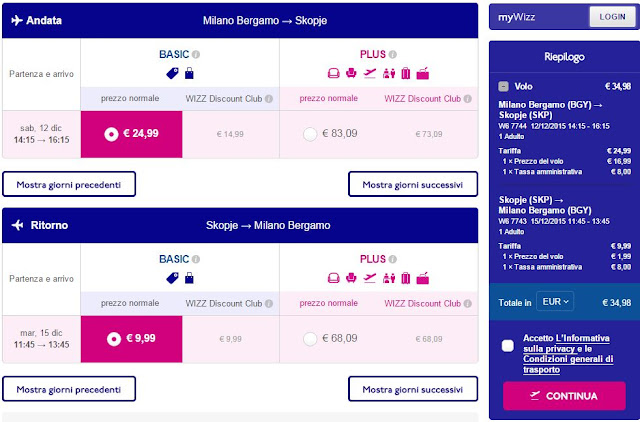Click the myWizz LOGIN button
The height and width of the screenshot is (422, 640).
point(612,17)
